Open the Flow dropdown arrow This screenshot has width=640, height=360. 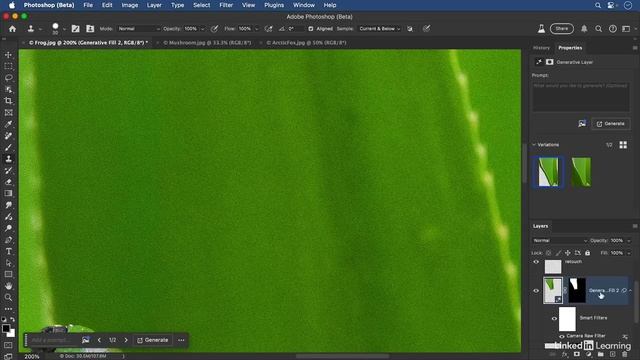[257, 29]
